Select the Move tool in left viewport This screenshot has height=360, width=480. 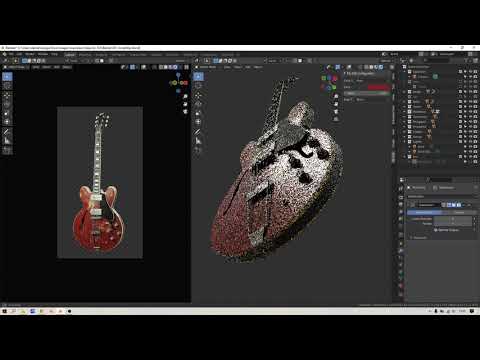click(7, 96)
